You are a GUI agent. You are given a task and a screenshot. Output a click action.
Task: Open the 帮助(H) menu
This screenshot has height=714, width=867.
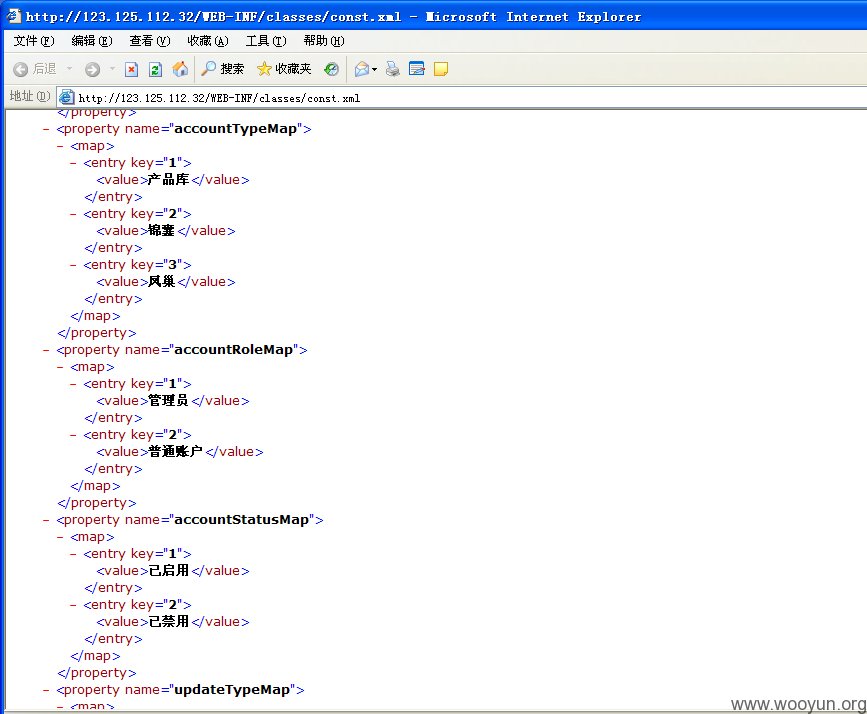[x=324, y=41]
